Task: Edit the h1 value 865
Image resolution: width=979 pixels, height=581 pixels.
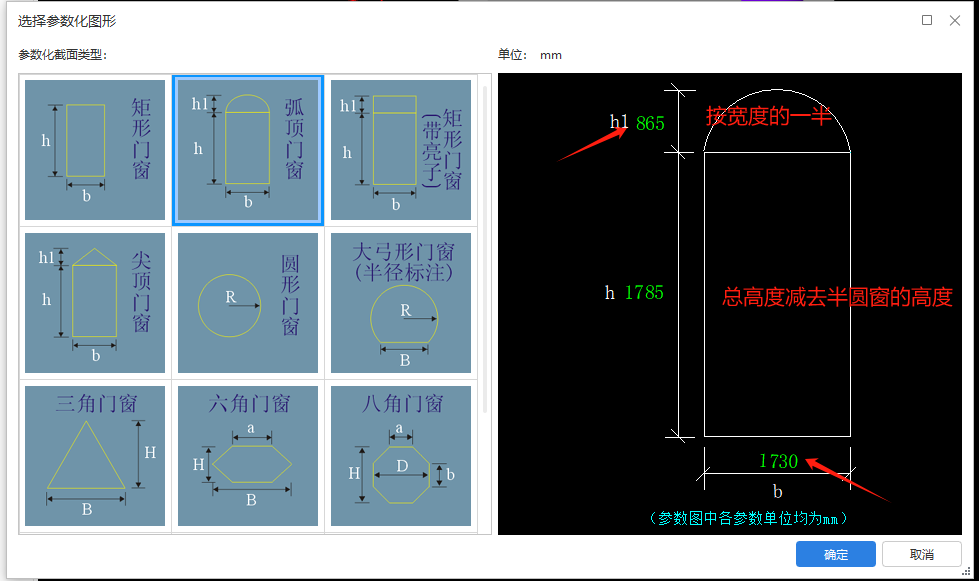Action: (x=650, y=124)
